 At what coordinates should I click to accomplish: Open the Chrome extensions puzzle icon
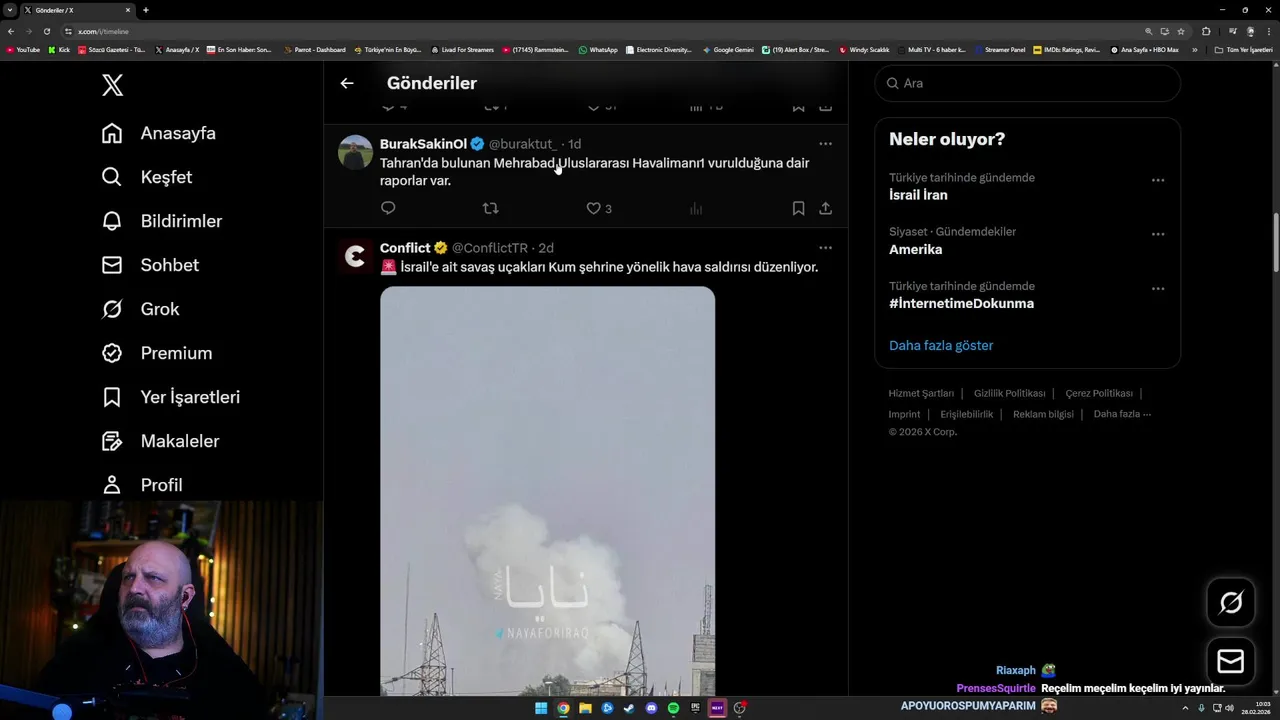tap(1205, 31)
